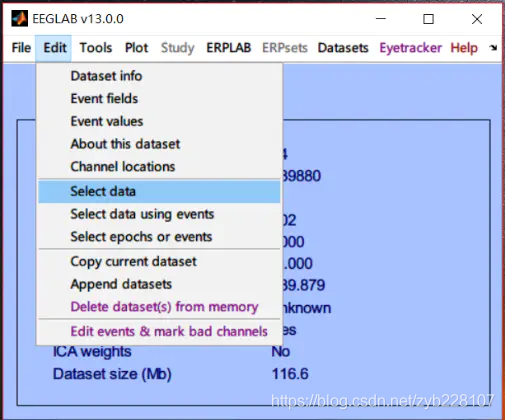Click the menu overflow arrow icon after Help
The height and width of the screenshot is (420, 505).
click(x=493, y=48)
